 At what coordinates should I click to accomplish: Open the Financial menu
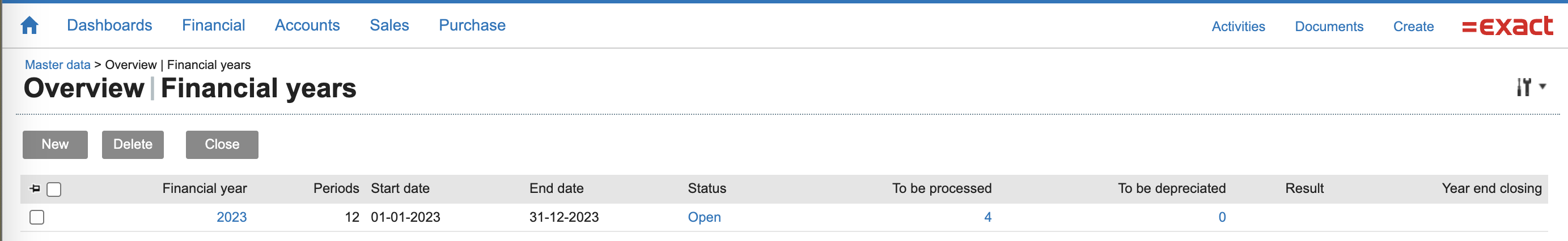tap(213, 25)
